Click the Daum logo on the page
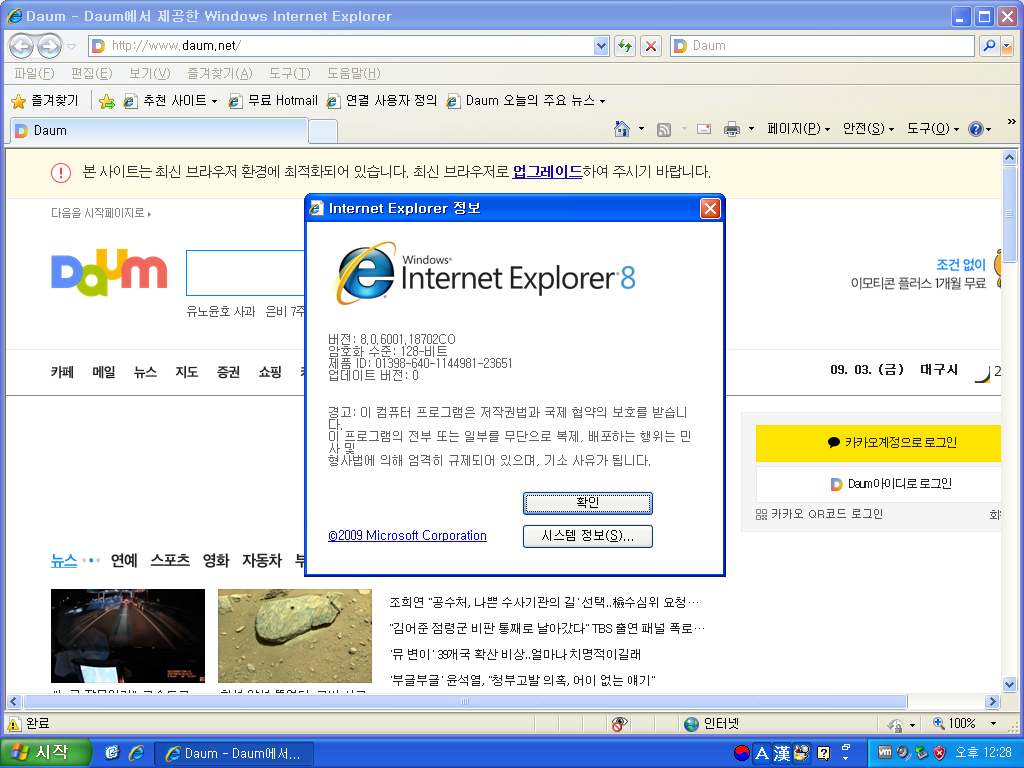This screenshot has height=768, width=1024. tap(109, 272)
